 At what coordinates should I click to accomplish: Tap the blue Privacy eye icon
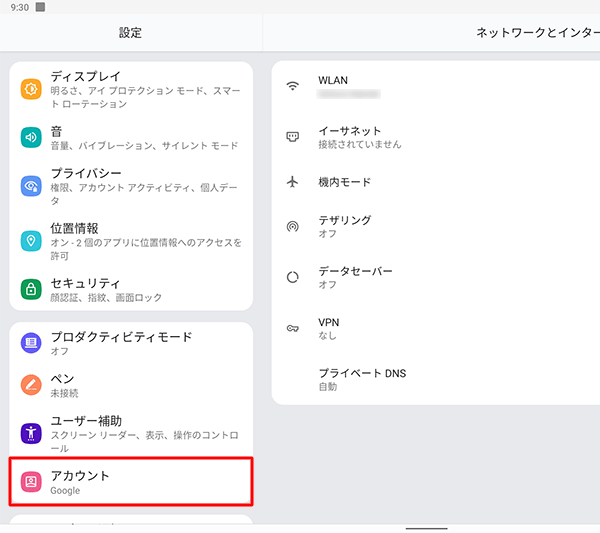point(31,186)
